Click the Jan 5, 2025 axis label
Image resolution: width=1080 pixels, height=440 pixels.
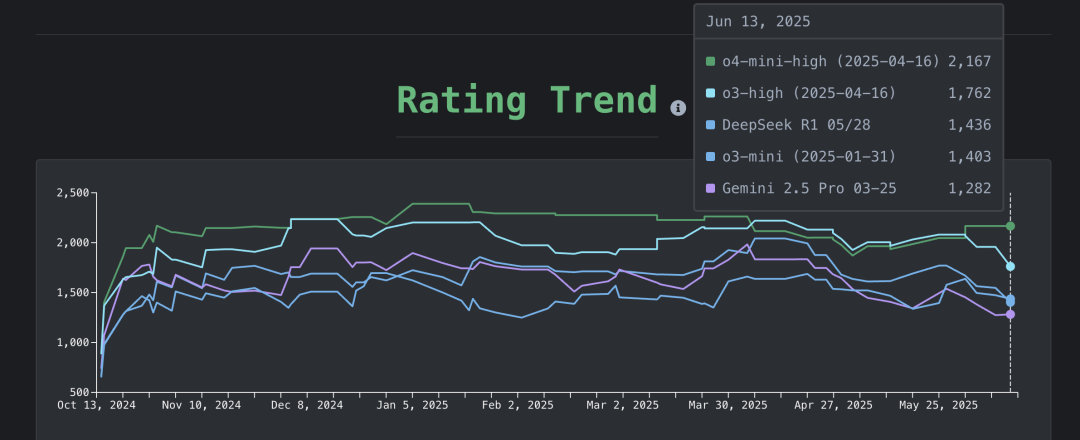[x=412, y=406]
